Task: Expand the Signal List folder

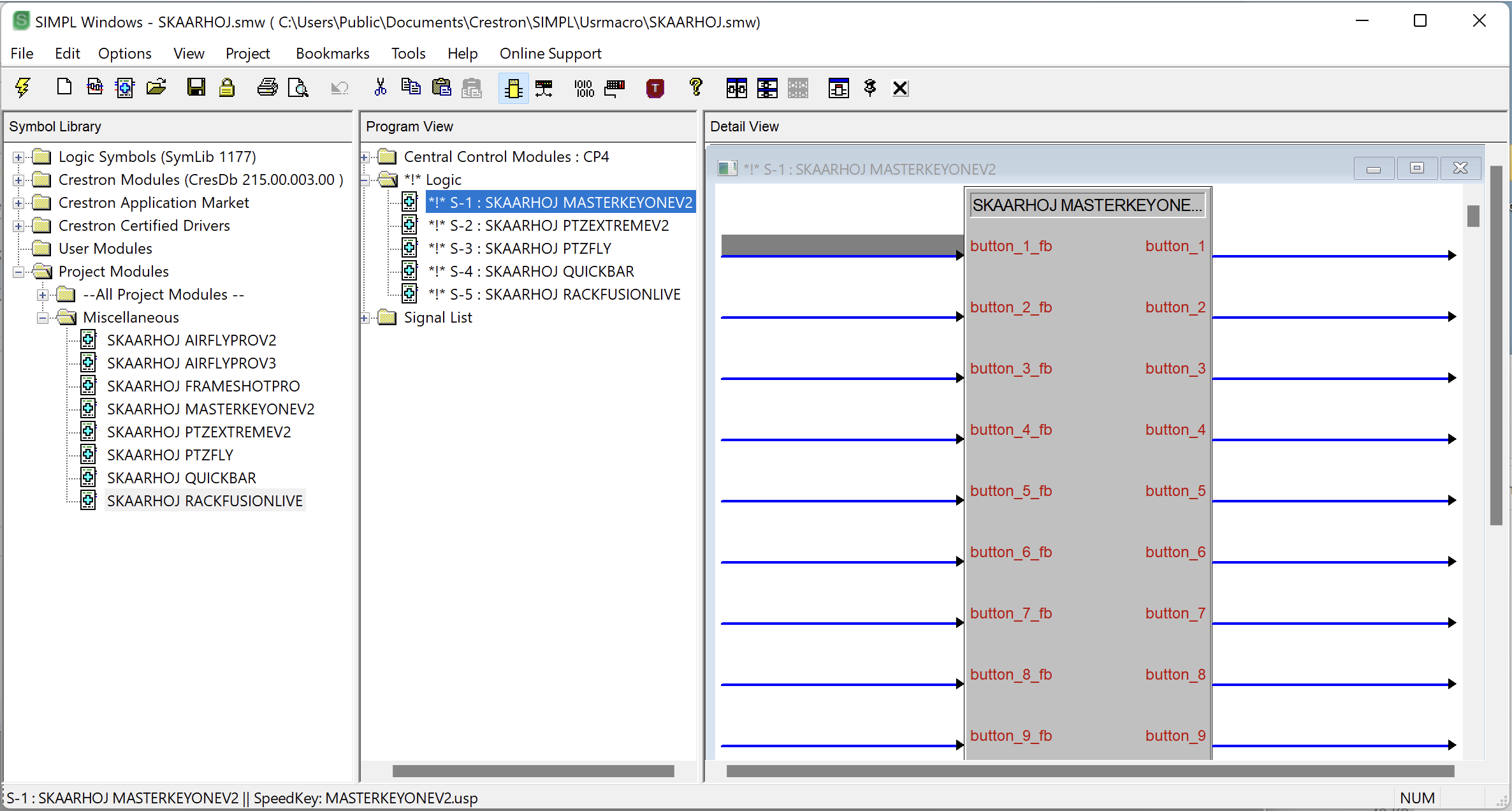Action: click(365, 318)
